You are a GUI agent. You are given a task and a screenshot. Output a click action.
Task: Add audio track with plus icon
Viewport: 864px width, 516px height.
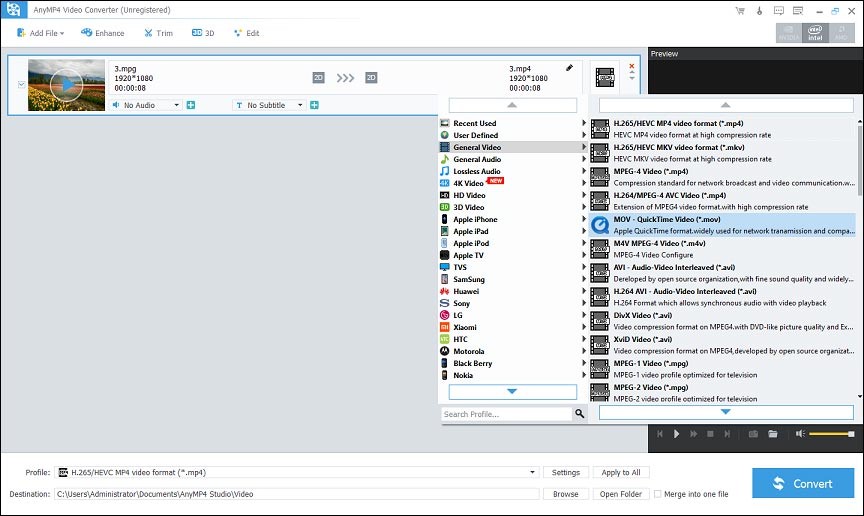point(191,105)
